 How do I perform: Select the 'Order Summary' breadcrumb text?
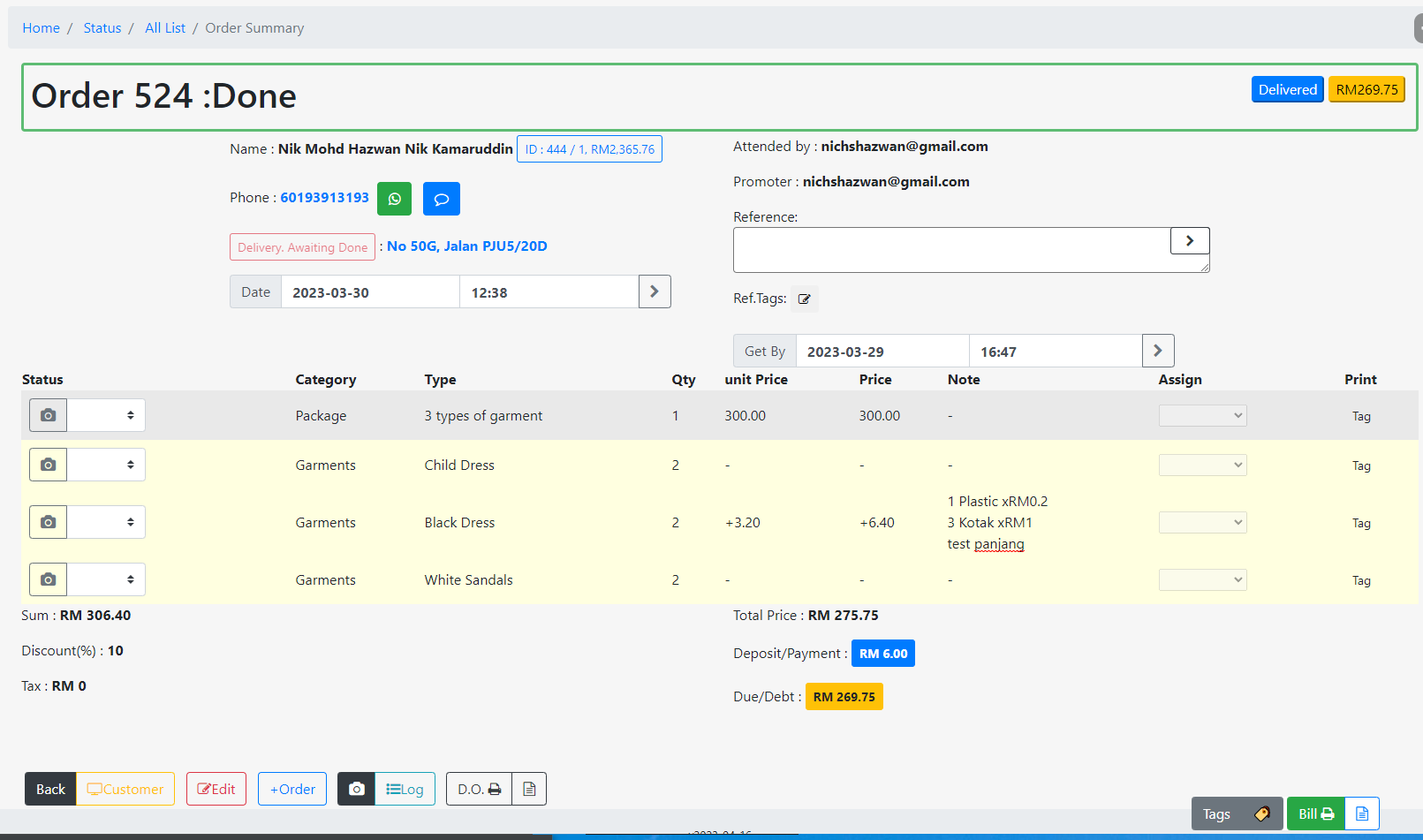coord(254,28)
